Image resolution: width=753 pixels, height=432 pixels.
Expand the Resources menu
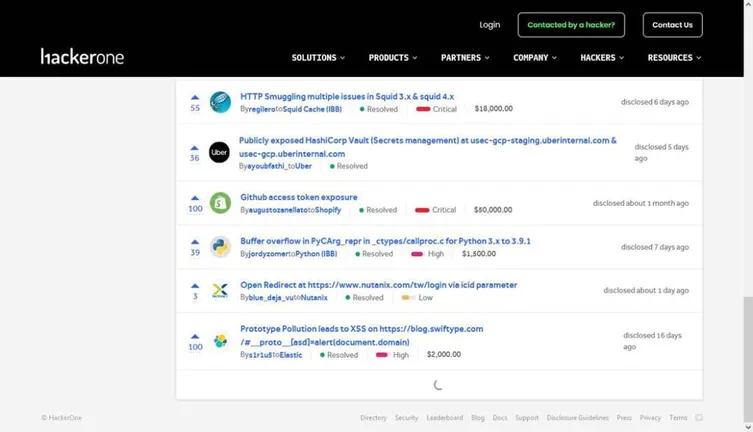(674, 58)
